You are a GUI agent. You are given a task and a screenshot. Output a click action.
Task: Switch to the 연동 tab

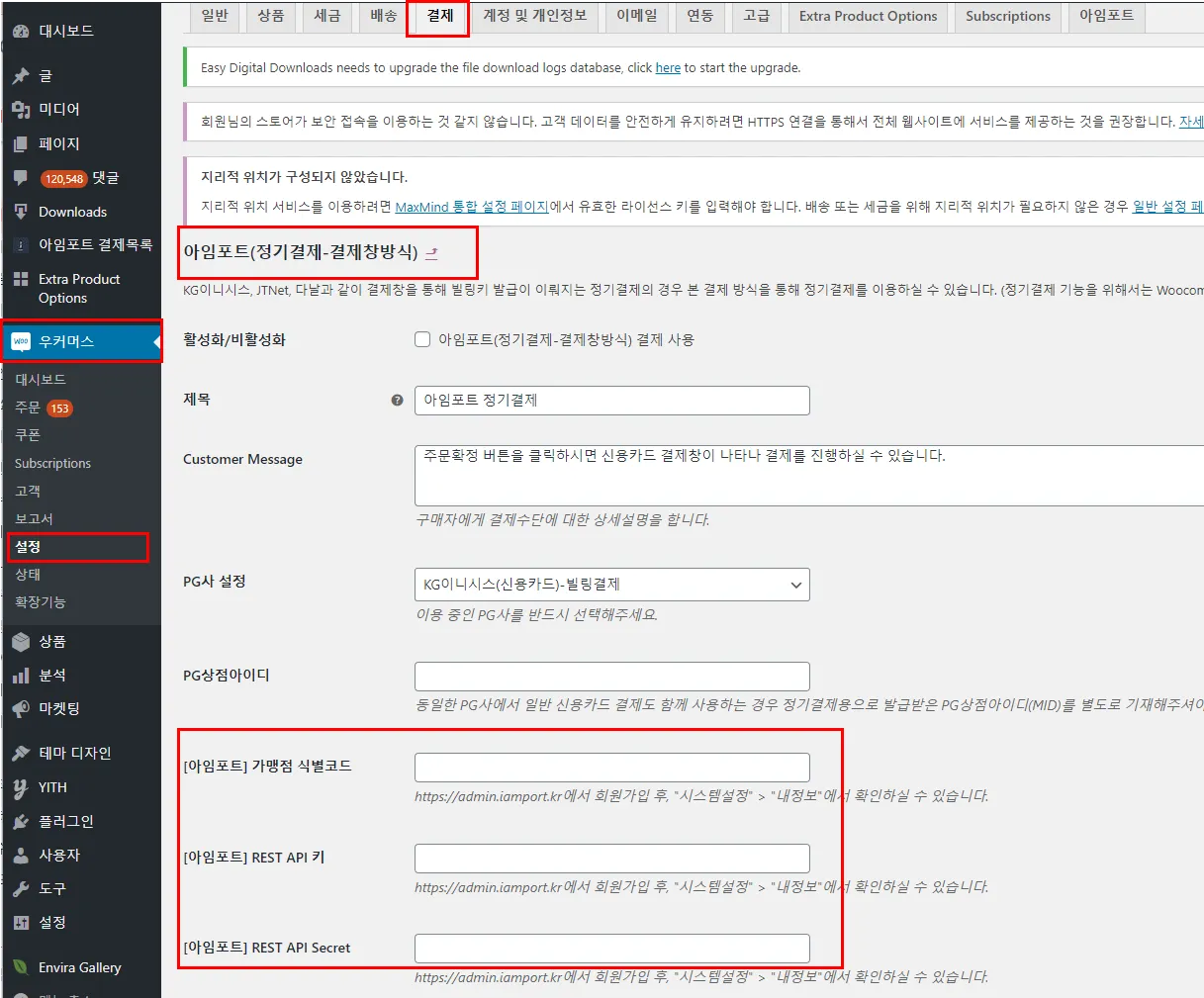coord(700,16)
